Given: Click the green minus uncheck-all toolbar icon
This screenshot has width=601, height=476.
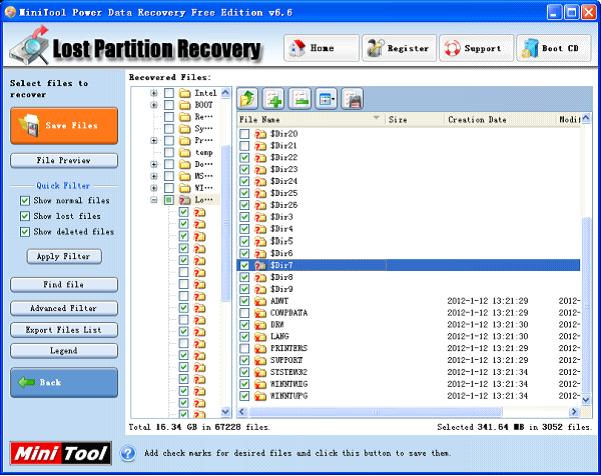Looking at the screenshot, I should click(300, 99).
